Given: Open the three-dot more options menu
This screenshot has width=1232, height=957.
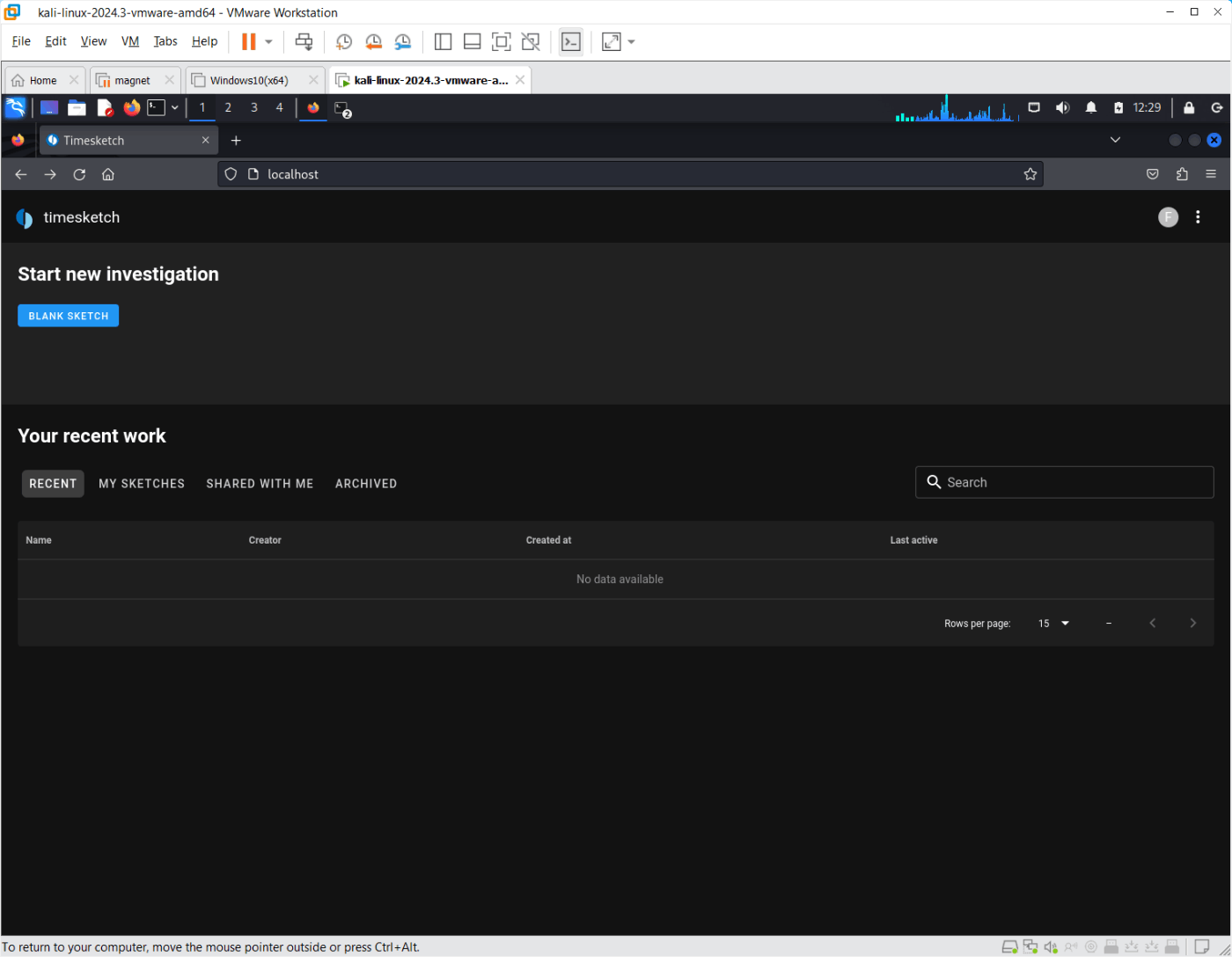Looking at the screenshot, I should (x=1198, y=217).
